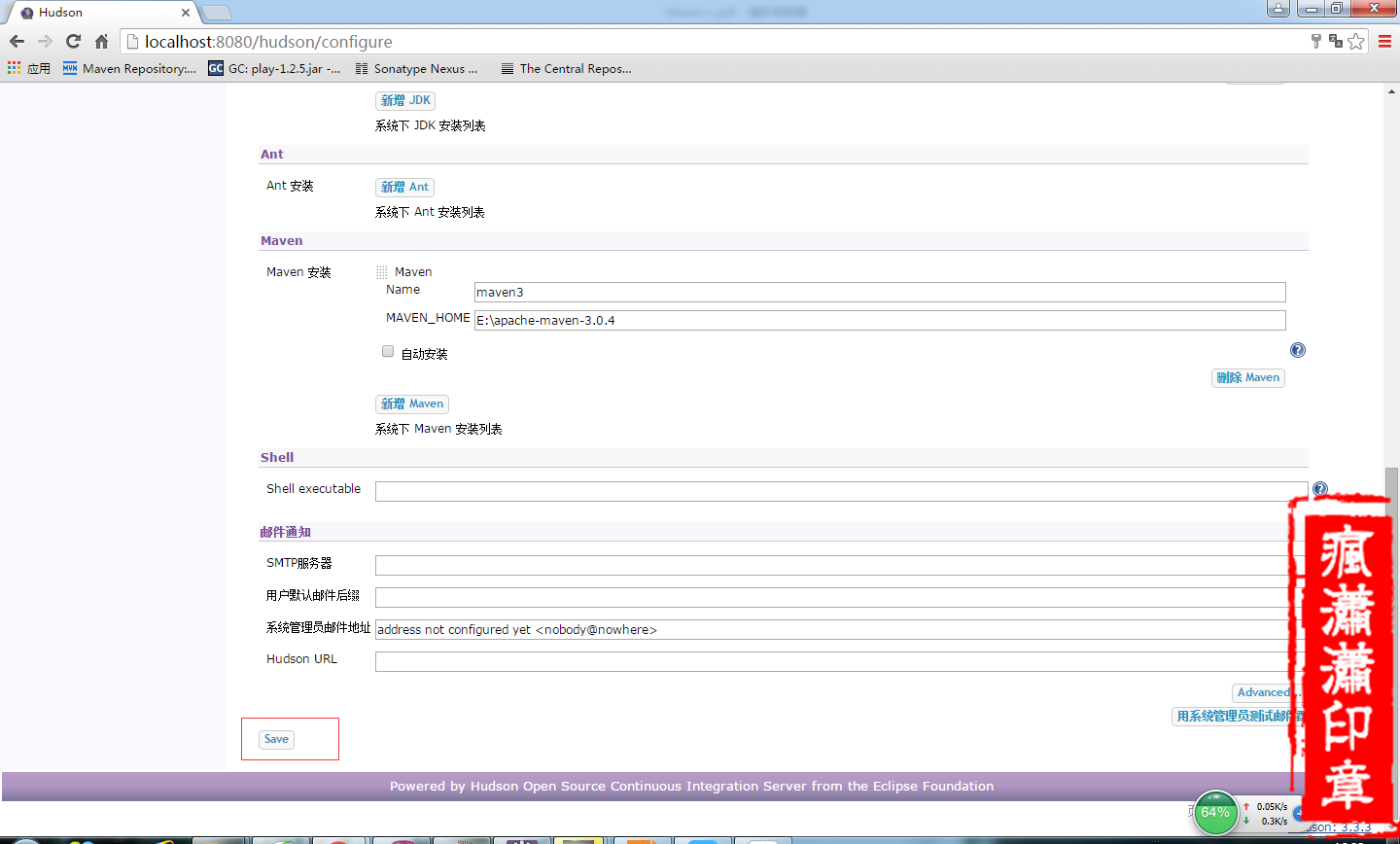Select the Hudson tab
This screenshot has height=844, width=1400.
[100, 13]
